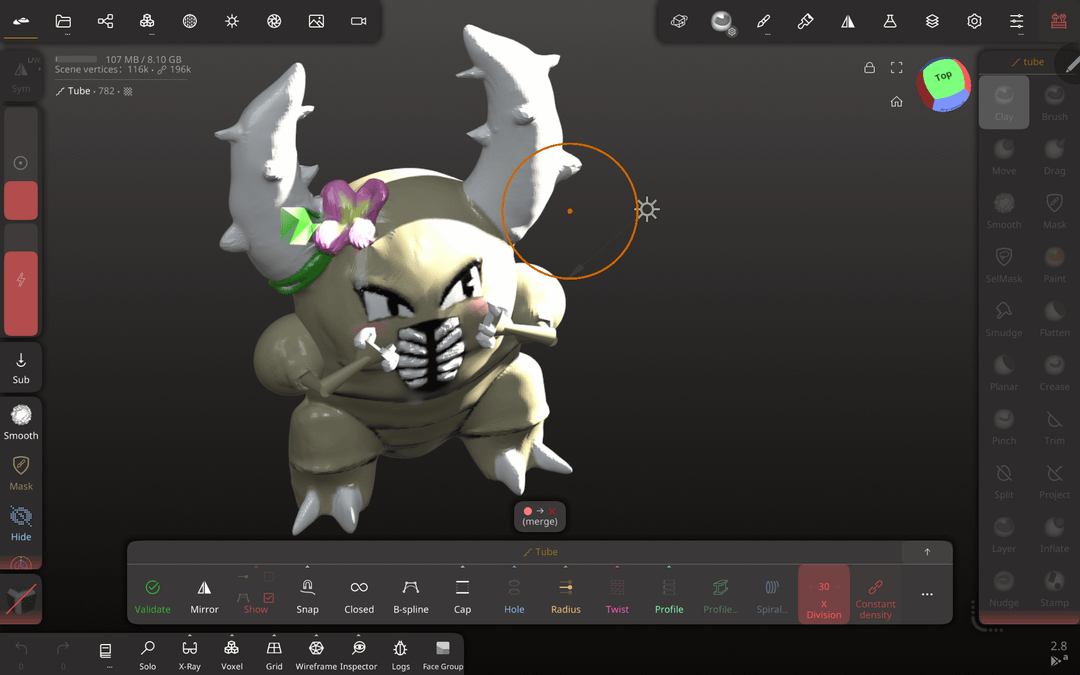Image resolution: width=1080 pixels, height=675 pixels.
Task: Open the Radius settings of tube
Action: (x=565, y=595)
